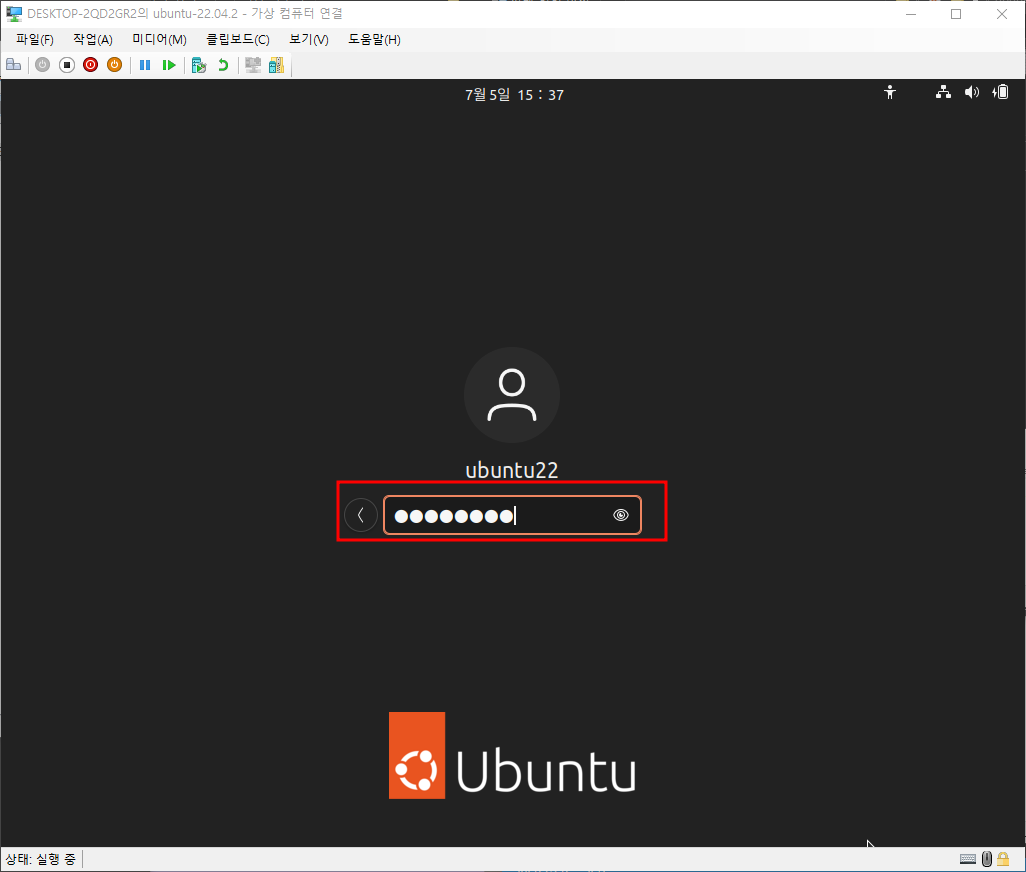Viewport: 1026px width, 872px height.
Task: Click the ubuntu22 user avatar
Action: pyautogui.click(x=512, y=395)
